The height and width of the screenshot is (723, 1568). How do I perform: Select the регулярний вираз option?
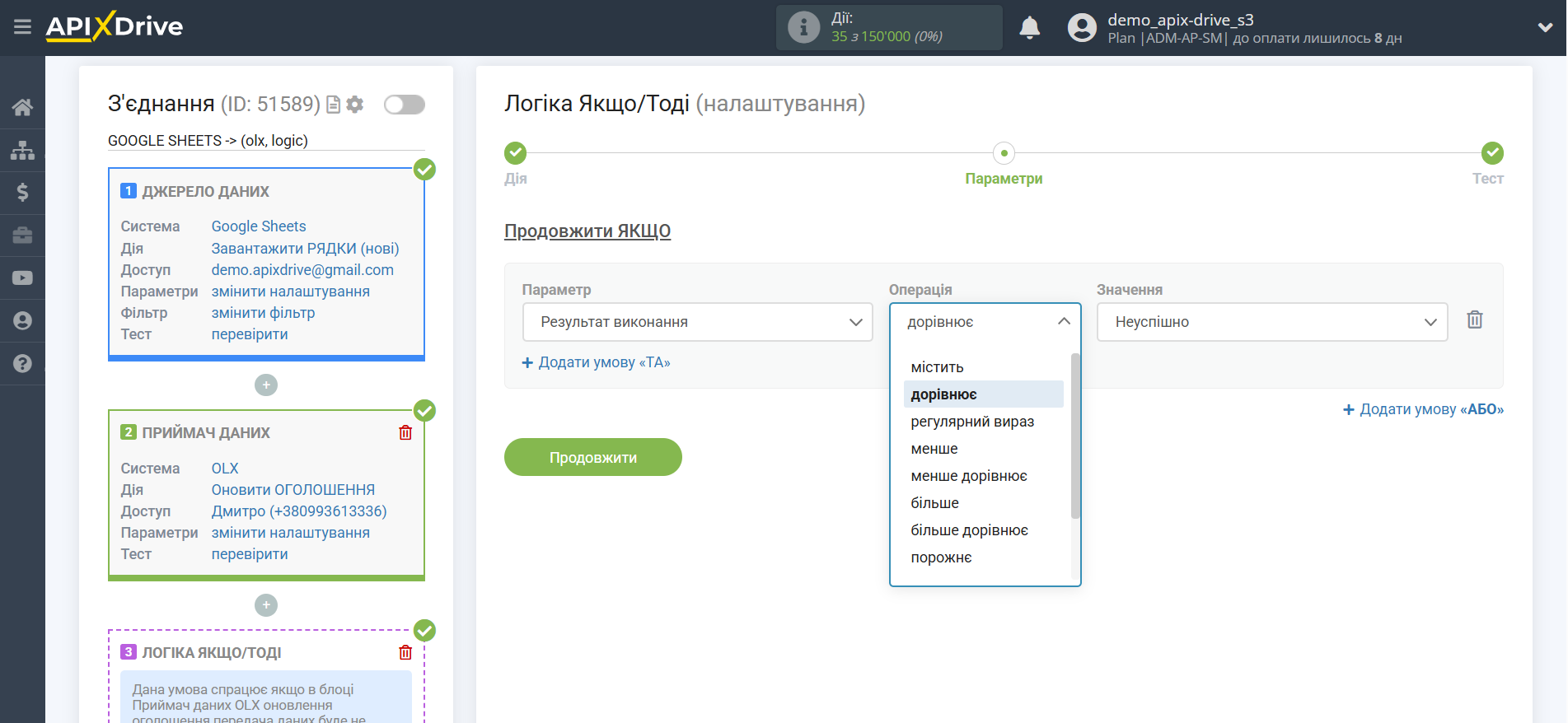[972, 422]
